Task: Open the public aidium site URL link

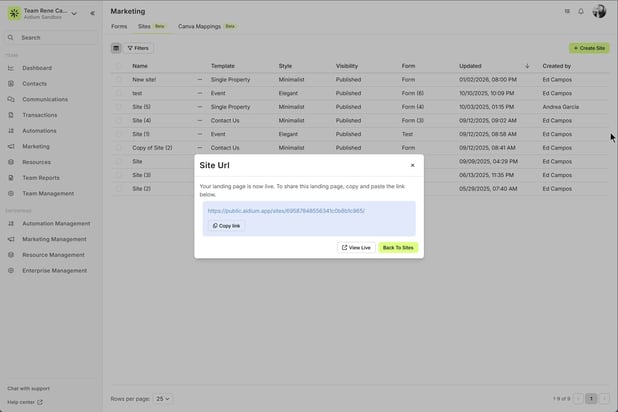Action: click(286, 211)
